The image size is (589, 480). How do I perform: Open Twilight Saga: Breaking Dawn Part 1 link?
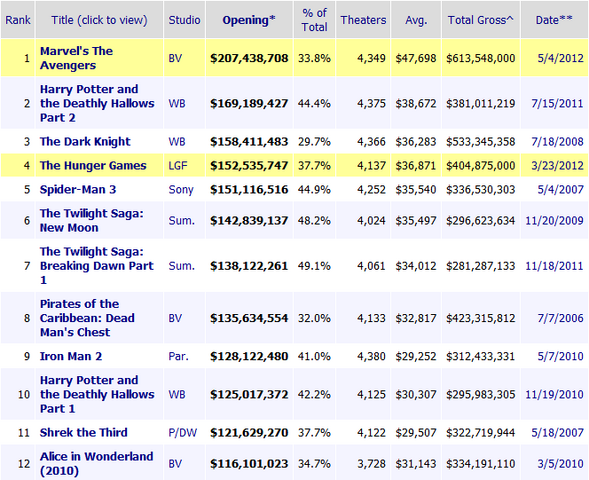pyautogui.click(x=97, y=266)
